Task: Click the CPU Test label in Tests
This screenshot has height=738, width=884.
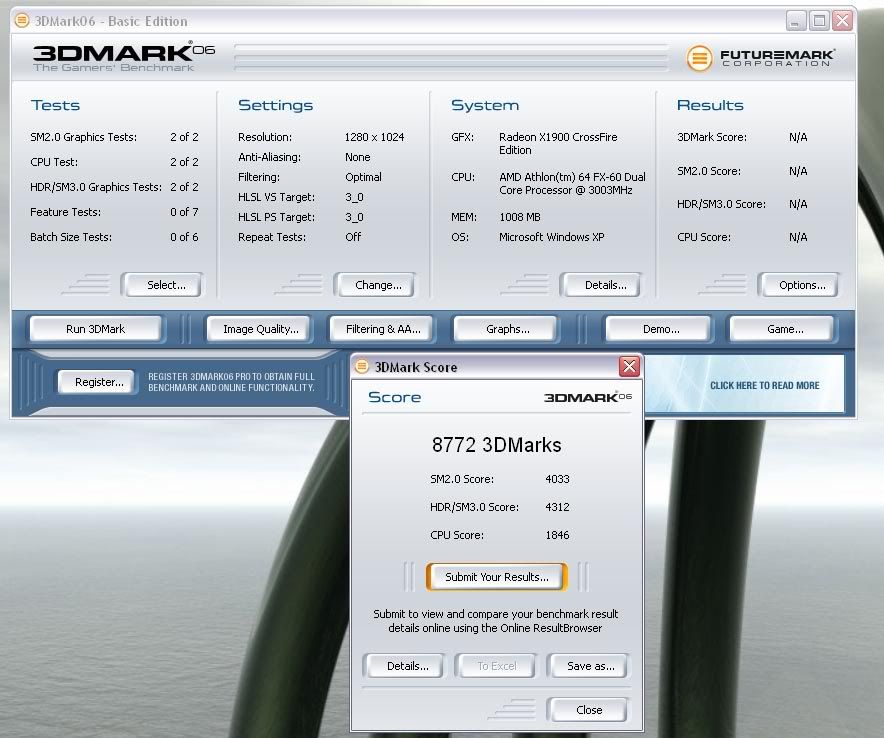Action: tap(54, 162)
